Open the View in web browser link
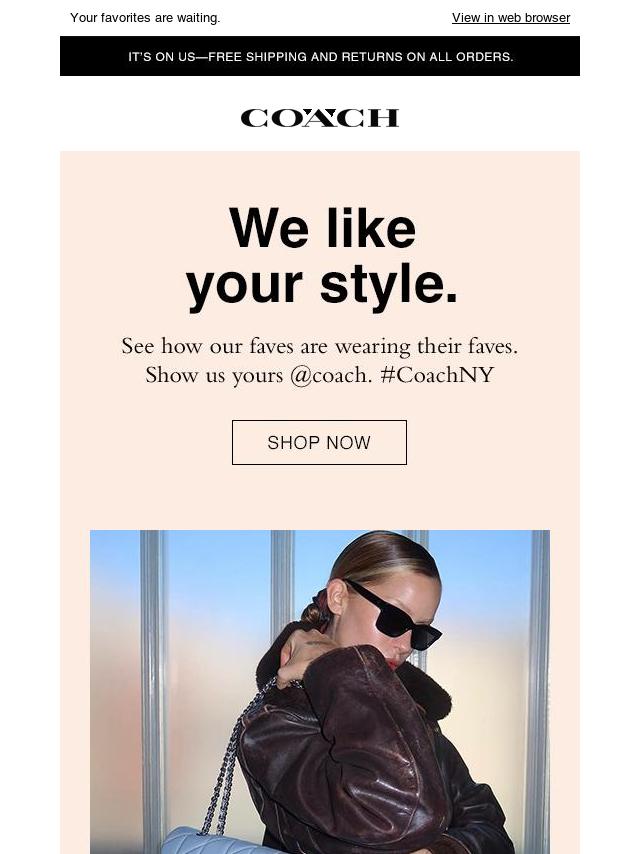The image size is (640, 854). [x=511, y=18]
